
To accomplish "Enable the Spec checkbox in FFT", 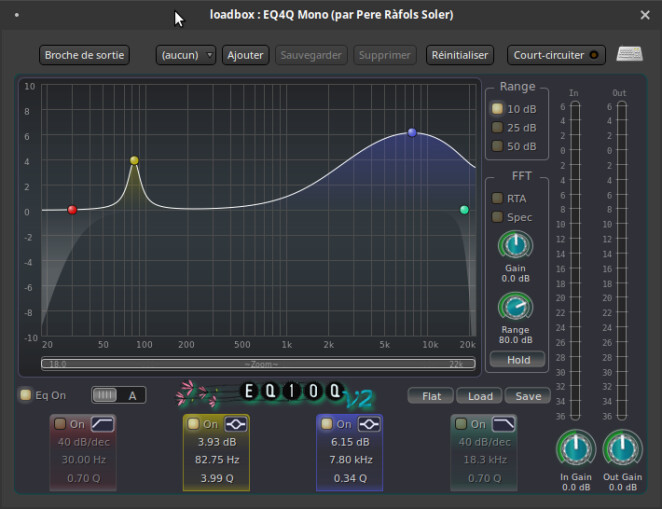I will click(497, 217).
